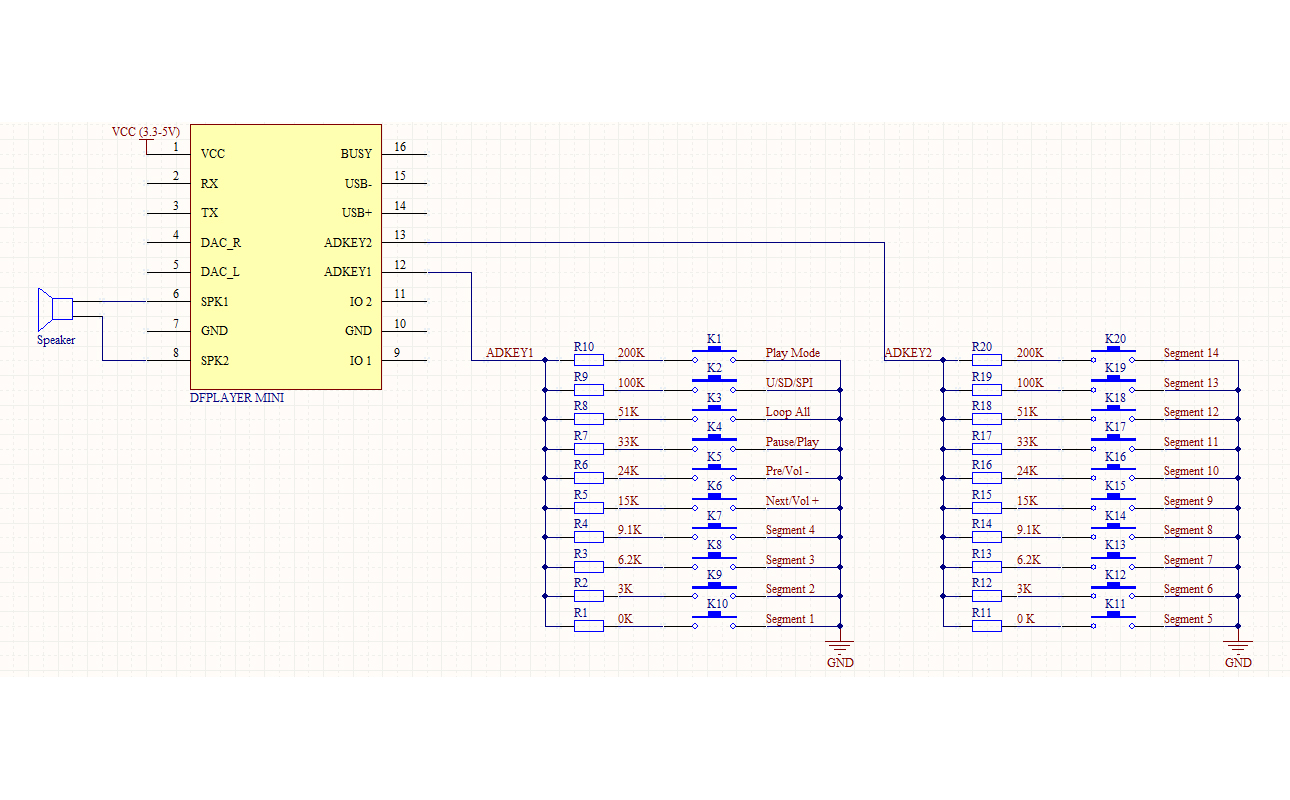Select the ADKEY2 net label beside R20
This screenshot has height=800, width=1290.
point(908,353)
